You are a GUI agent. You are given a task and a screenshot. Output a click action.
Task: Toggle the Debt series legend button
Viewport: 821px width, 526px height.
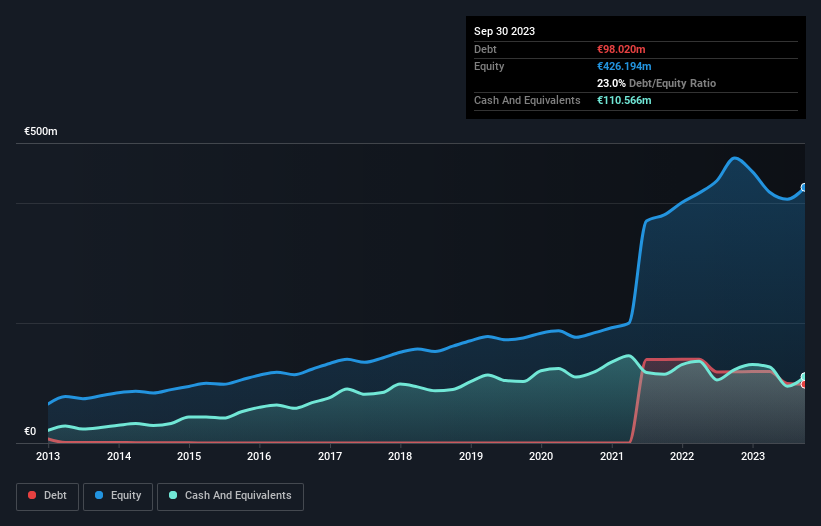(x=47, y=496)
